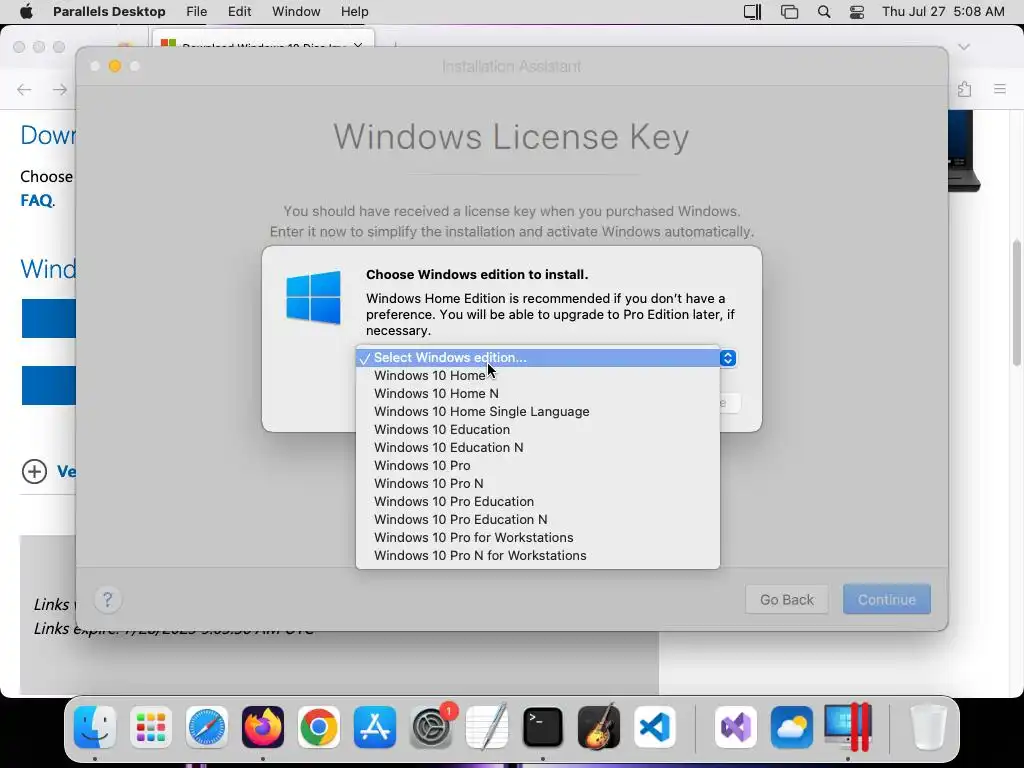Click the edition dropdown stepper arrows
This screenshot has width=1024, height=768.
click(728, 358)
